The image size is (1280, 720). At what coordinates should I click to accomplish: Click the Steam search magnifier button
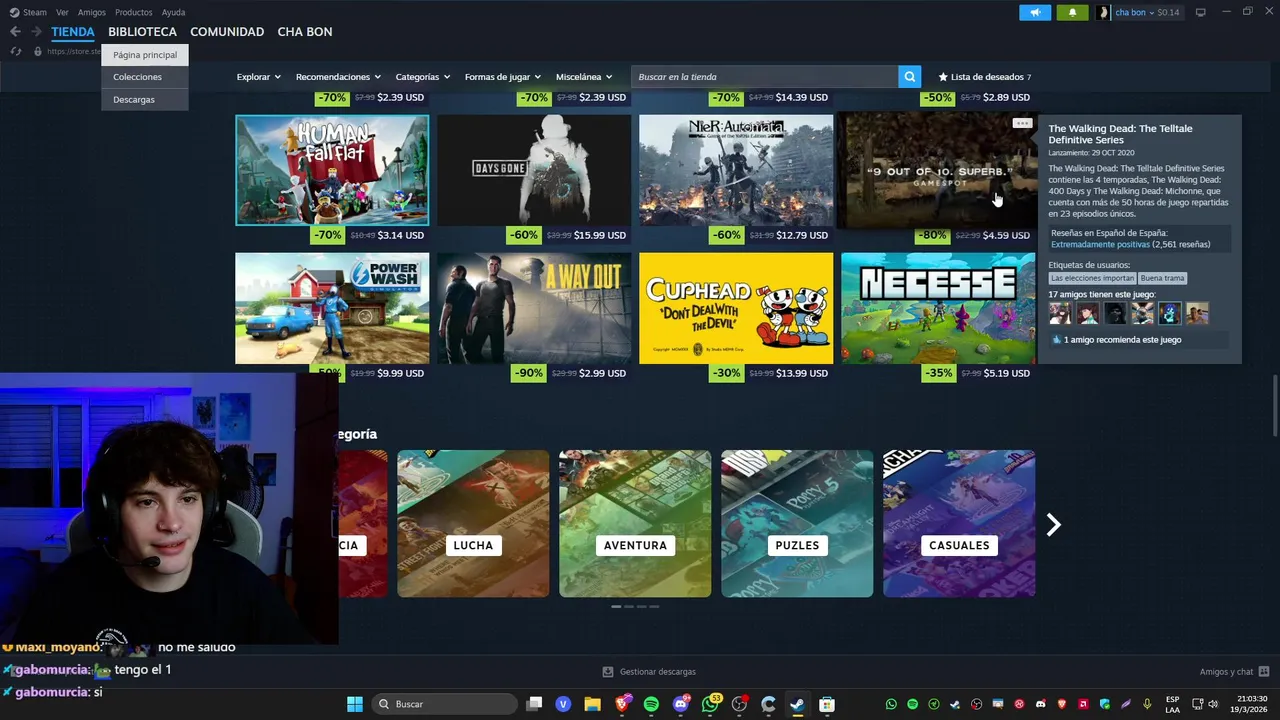click(x=909, y=76)
